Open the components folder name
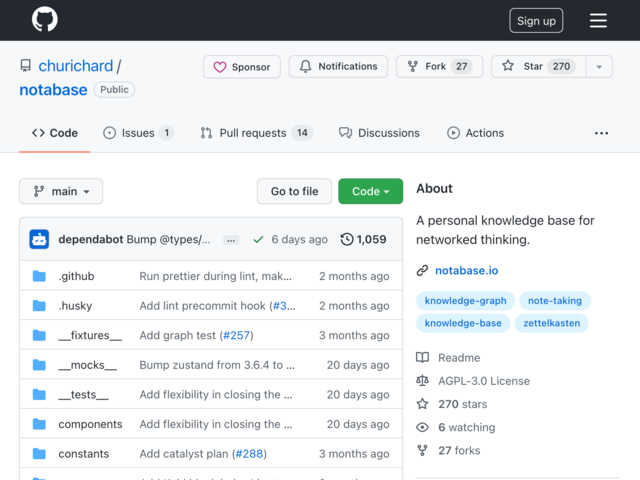The width and height of the screenshot is (640, 480). coord(90,424)
